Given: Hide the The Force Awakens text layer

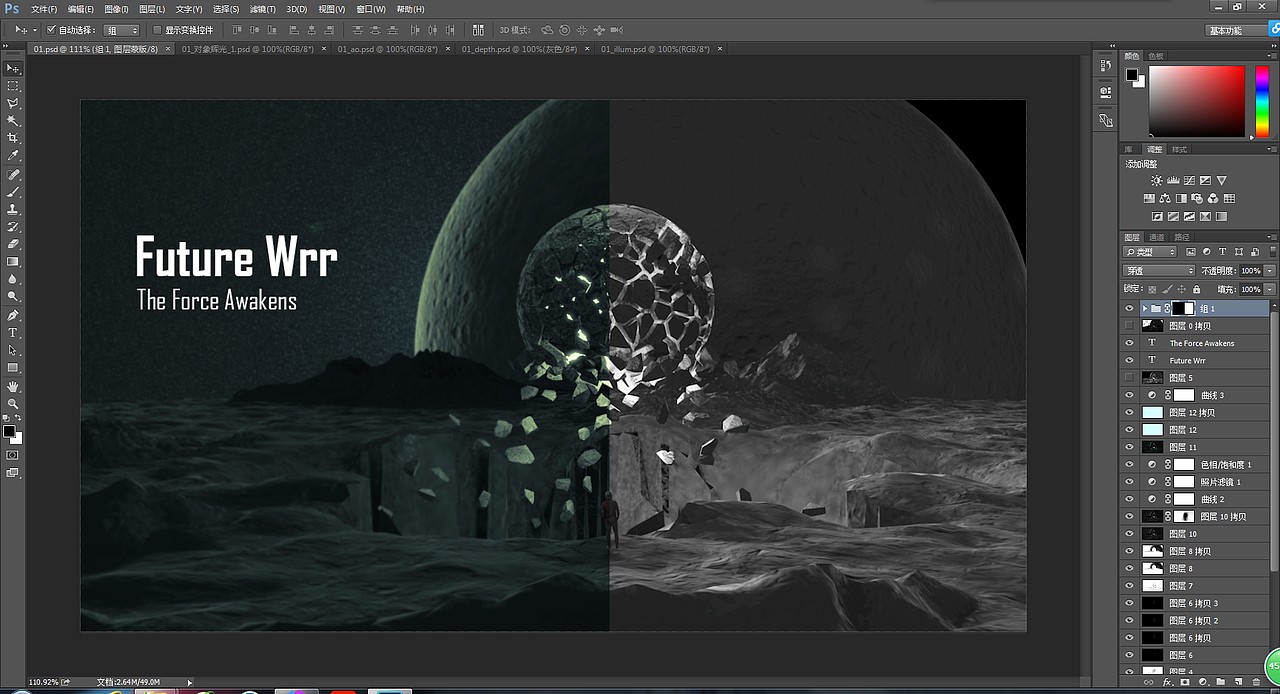Looking at the screenshot, I should click(1129, 343).
